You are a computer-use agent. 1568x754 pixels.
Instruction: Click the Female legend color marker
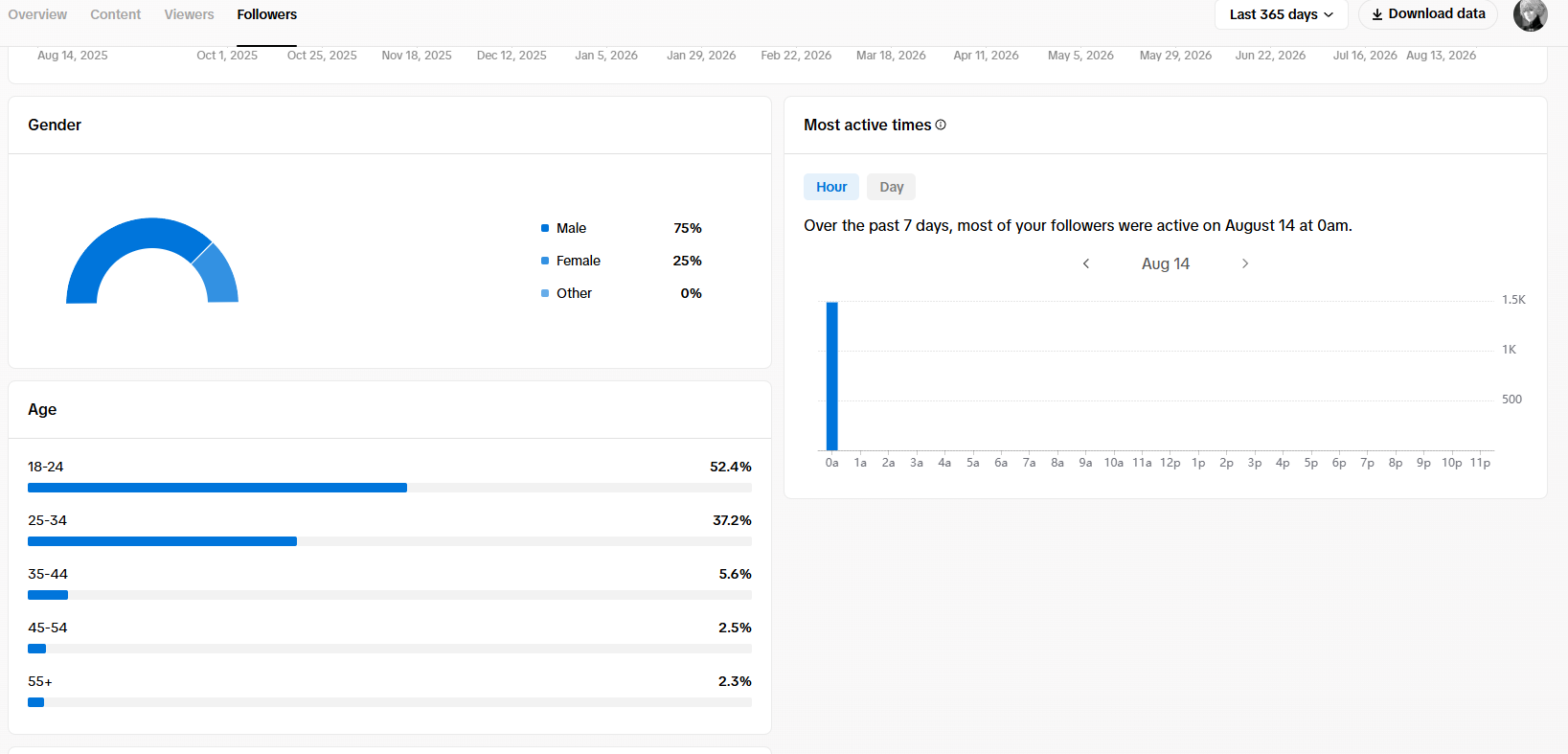pyautogui.click(x=545, y=261)
